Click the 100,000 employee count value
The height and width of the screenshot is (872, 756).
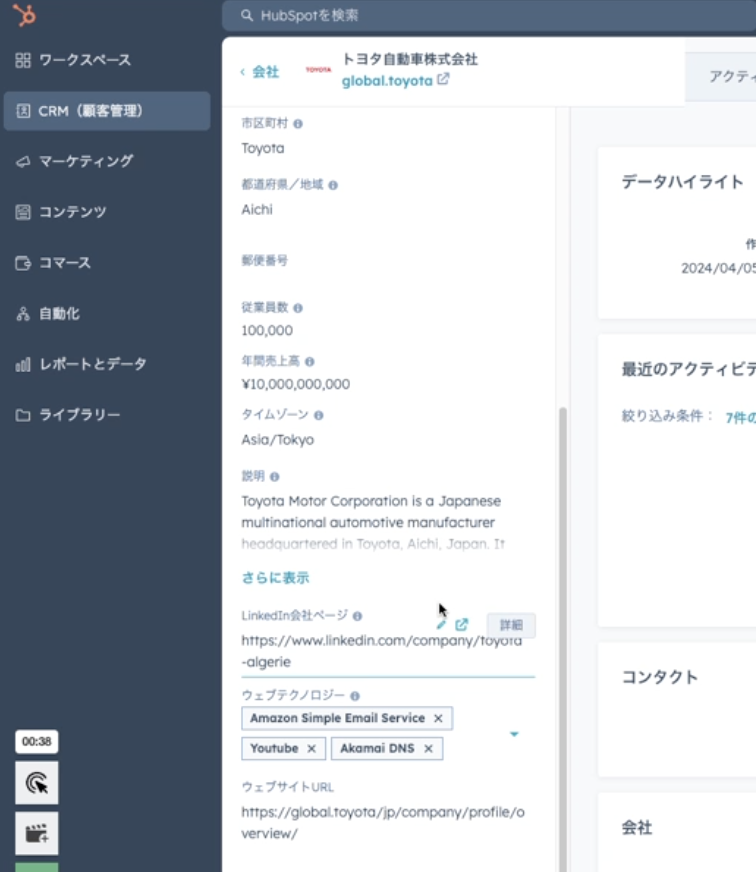click(x=267, y=331)
